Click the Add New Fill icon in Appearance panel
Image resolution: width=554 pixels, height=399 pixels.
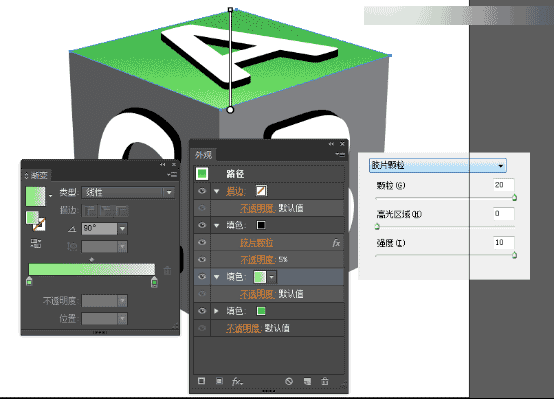219,381
